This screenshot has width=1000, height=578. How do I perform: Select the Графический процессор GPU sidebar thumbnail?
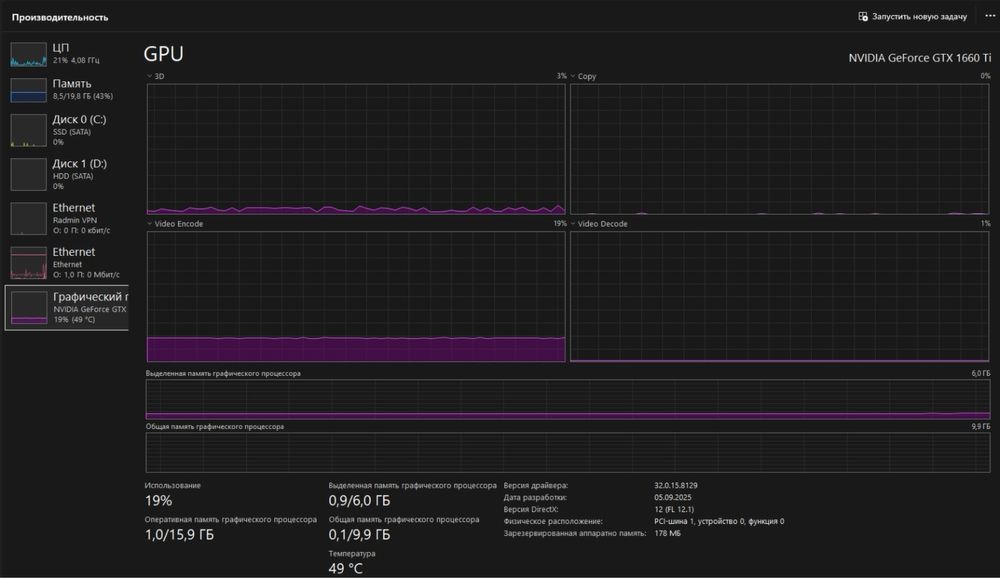[29, 307]
